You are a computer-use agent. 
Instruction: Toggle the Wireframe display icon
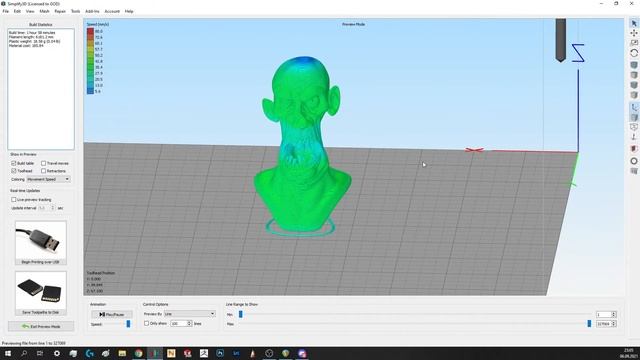(634, 127)
